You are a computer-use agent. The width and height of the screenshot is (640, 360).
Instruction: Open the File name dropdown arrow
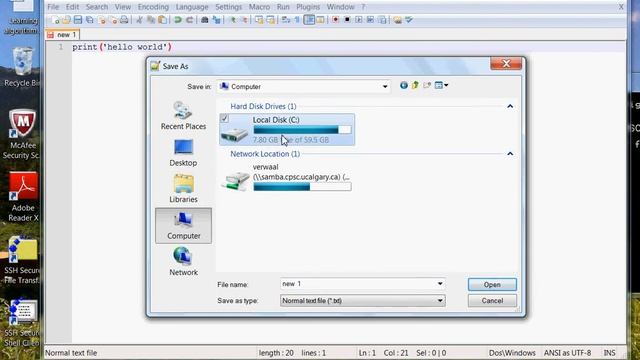(x=440, y=284)
